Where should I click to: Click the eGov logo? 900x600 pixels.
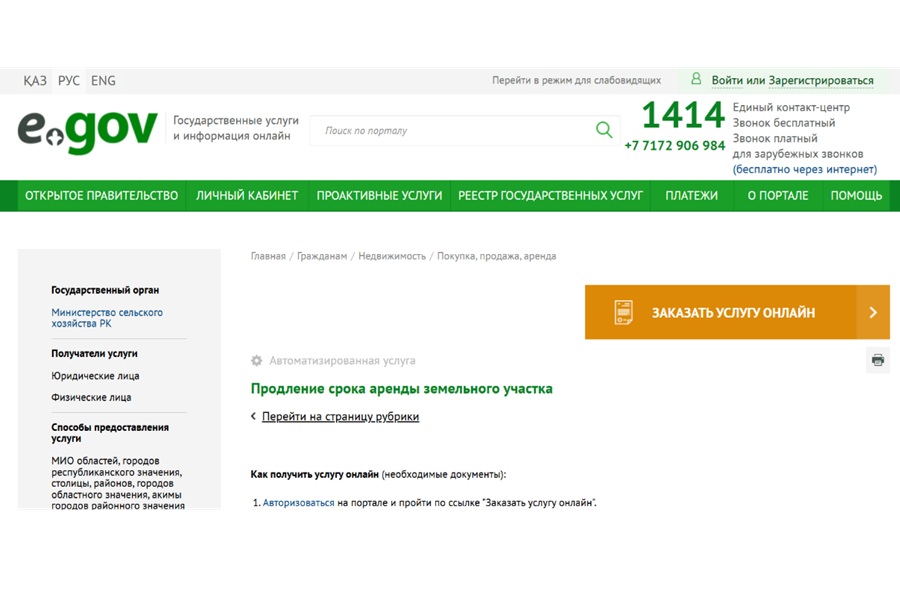coord(87,130)
